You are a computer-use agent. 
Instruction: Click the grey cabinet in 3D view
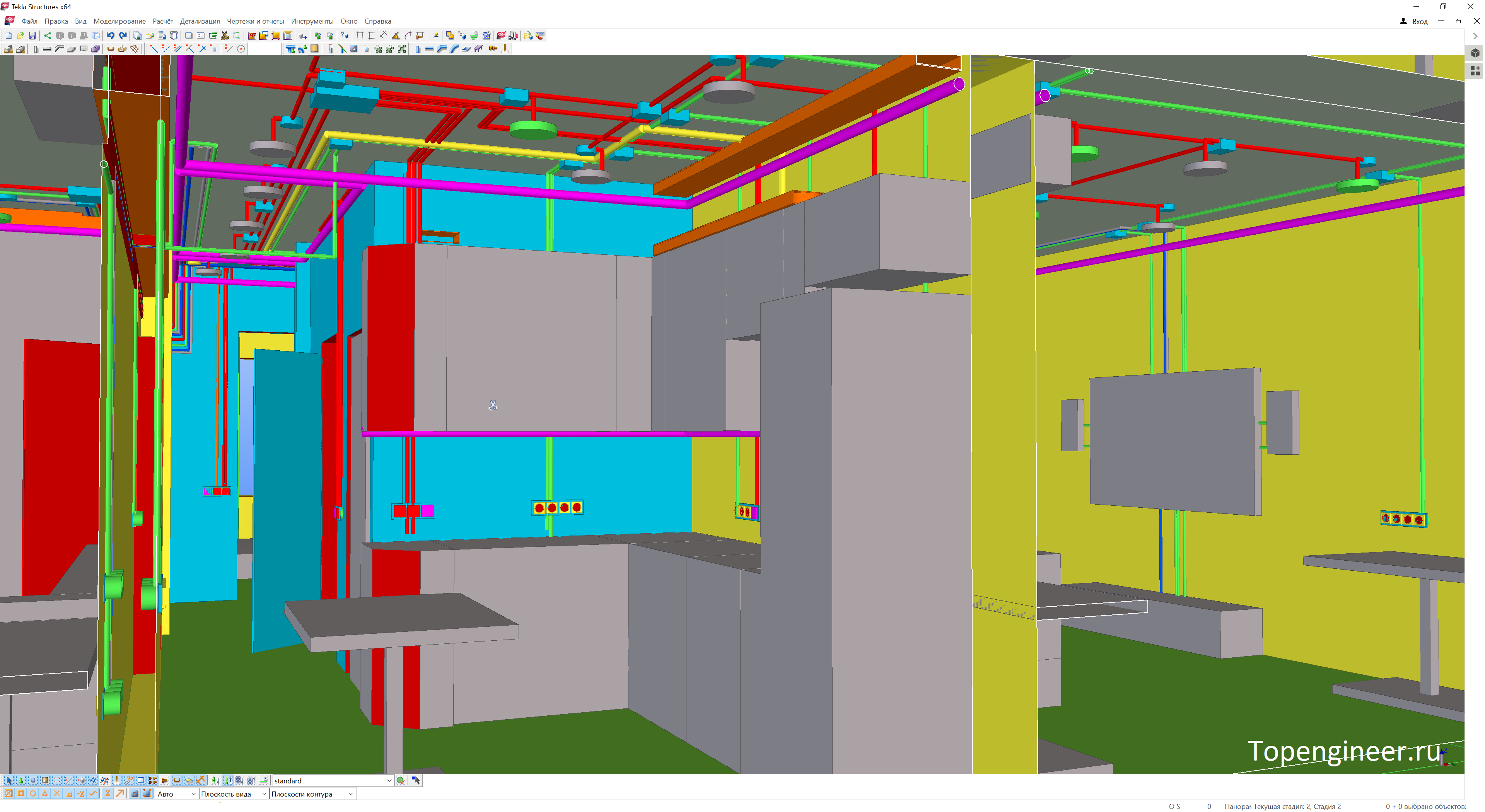pyautogui.click(x=530, y=340)
